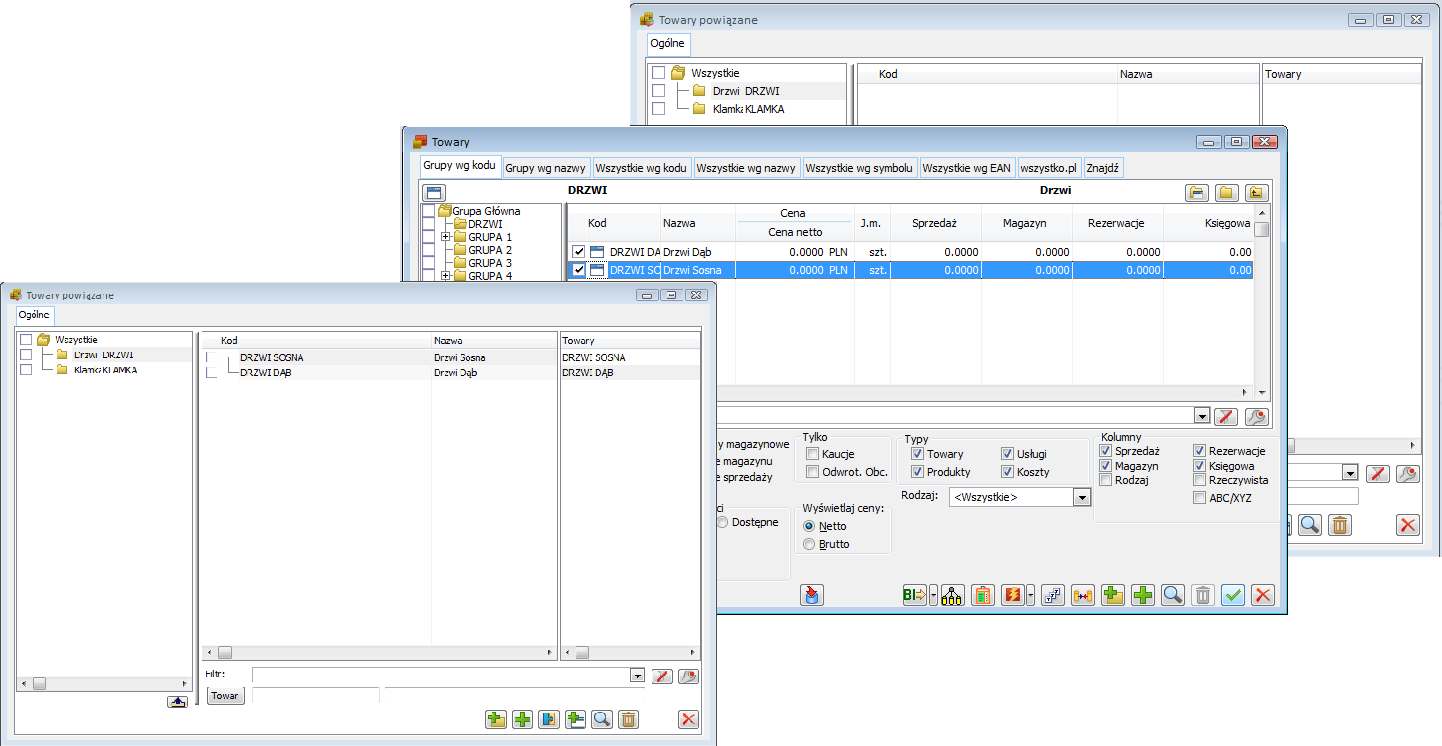Enable the Rodzaj column checkbox
Image resolution: width=1442 pixels, height=746 pixels.
[1105, 480]
